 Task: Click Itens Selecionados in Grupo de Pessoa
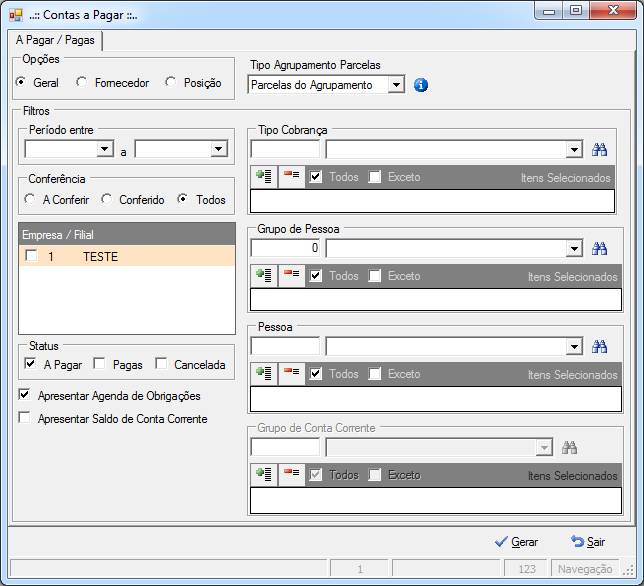573,277
